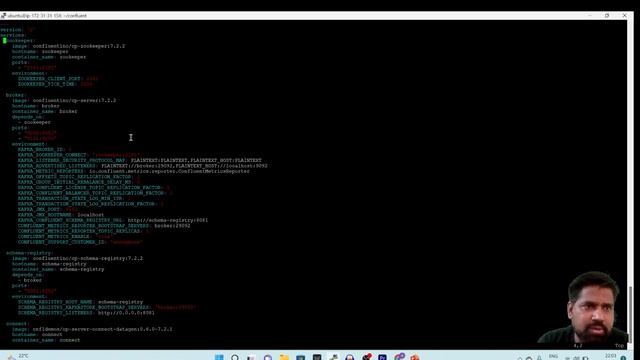Screen dimensions: 640x360
Task: Click ZOOKEEPER_CLIENT_PORT variable
Action: pyautogui.click(x=49, y=78)
